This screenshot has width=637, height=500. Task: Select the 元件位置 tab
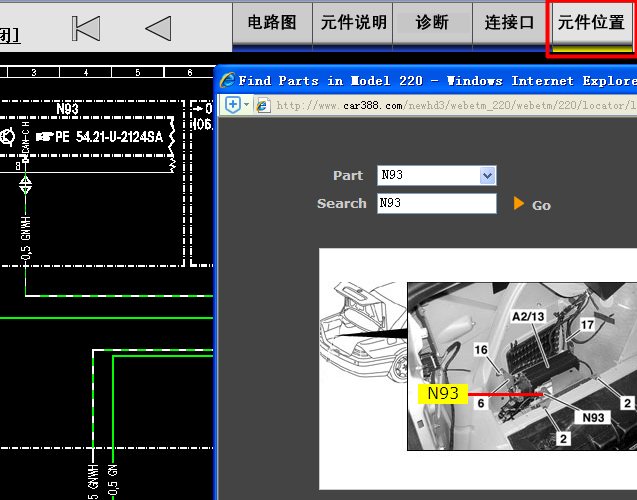pyautogui.click(x=591, y=23)
